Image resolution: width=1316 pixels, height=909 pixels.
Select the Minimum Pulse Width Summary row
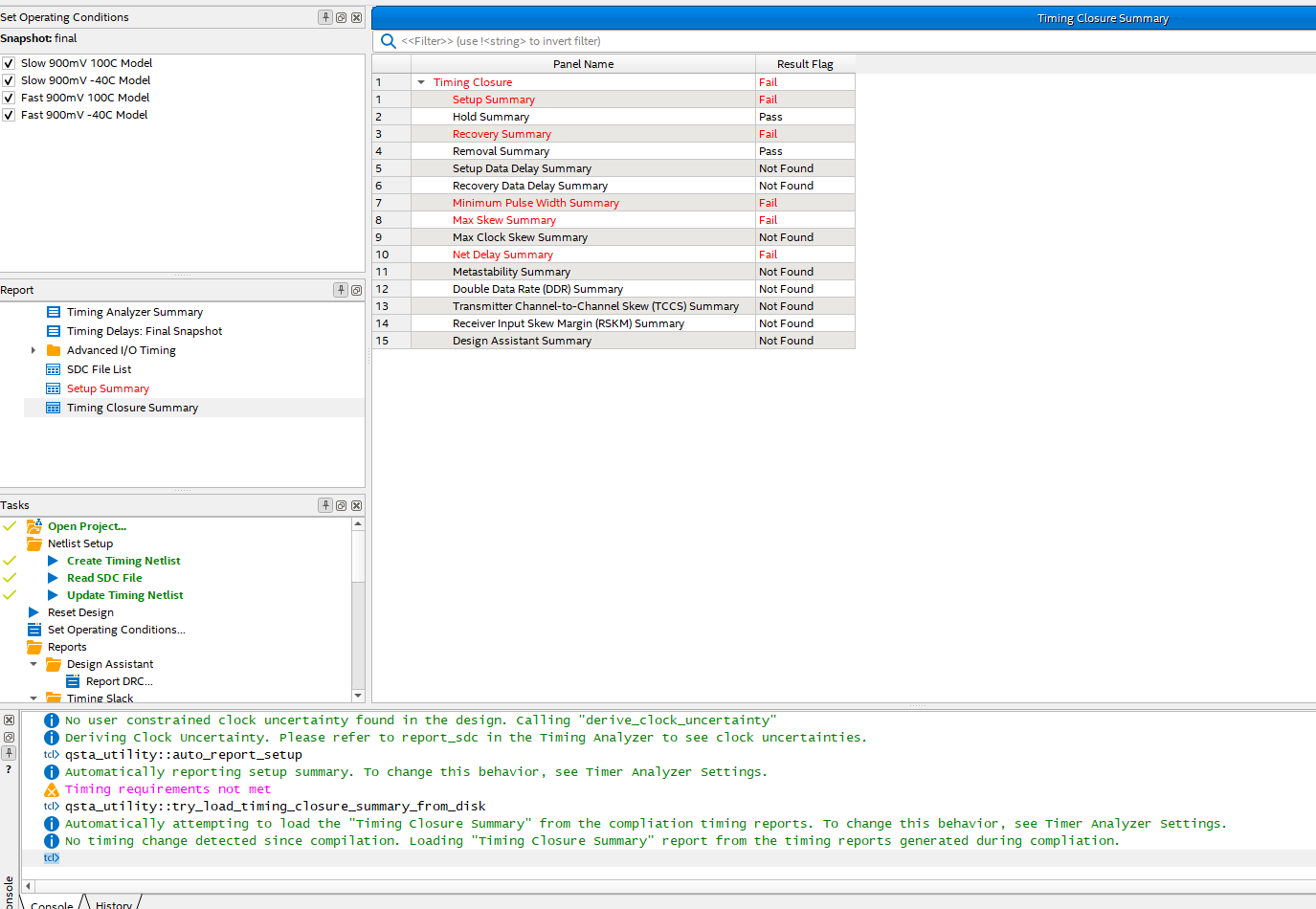pyautogui.click(x=613, y=203)
